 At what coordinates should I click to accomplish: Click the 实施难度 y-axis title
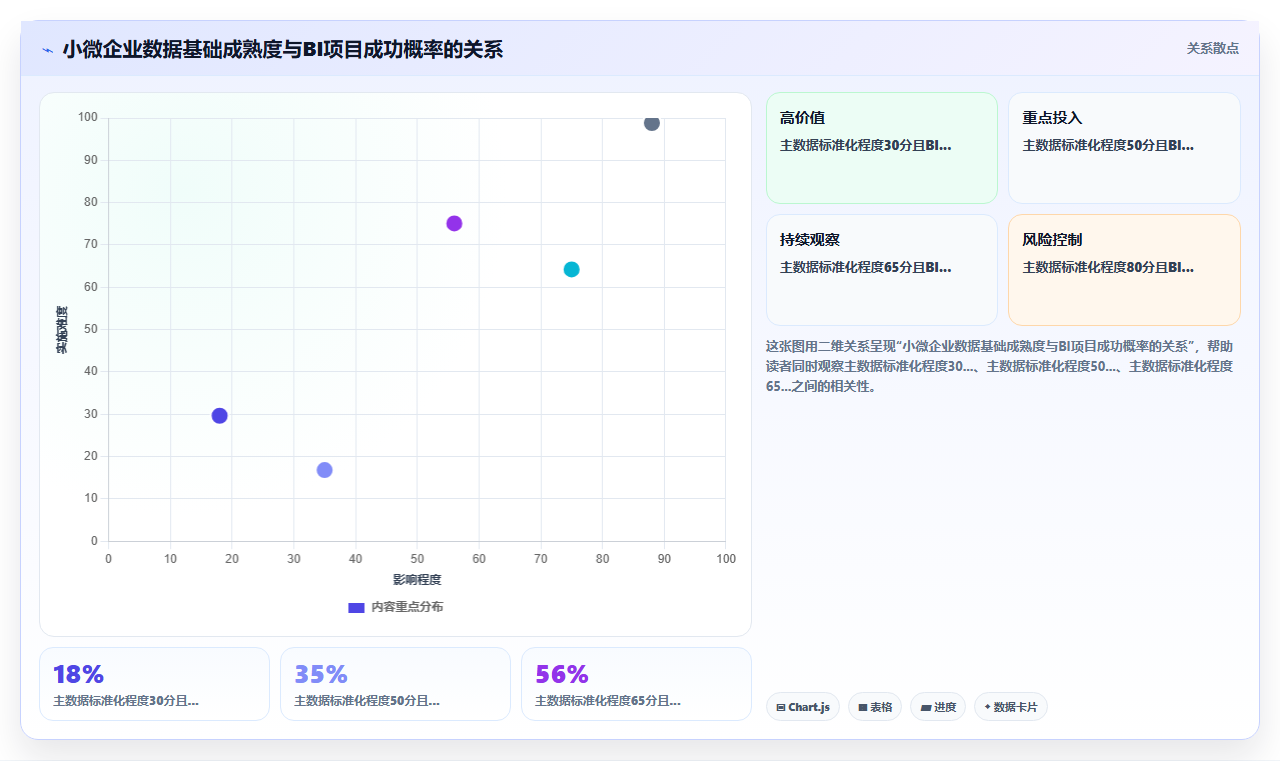click(61, 330)
